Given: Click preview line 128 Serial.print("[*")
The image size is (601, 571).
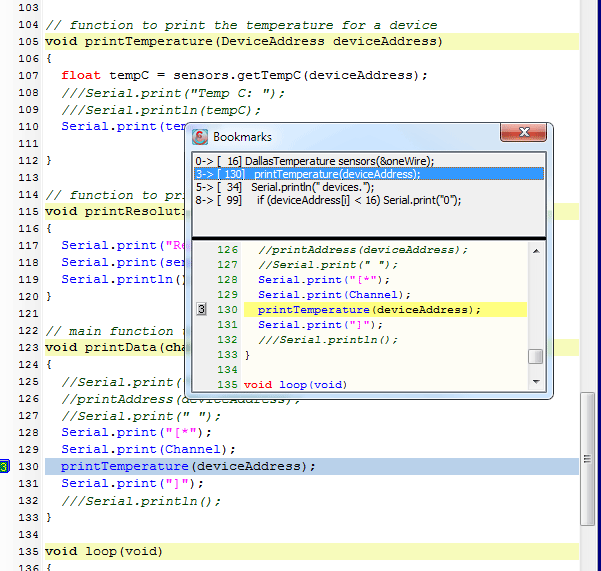Looking at the screenshot, I should coord(323,280).
